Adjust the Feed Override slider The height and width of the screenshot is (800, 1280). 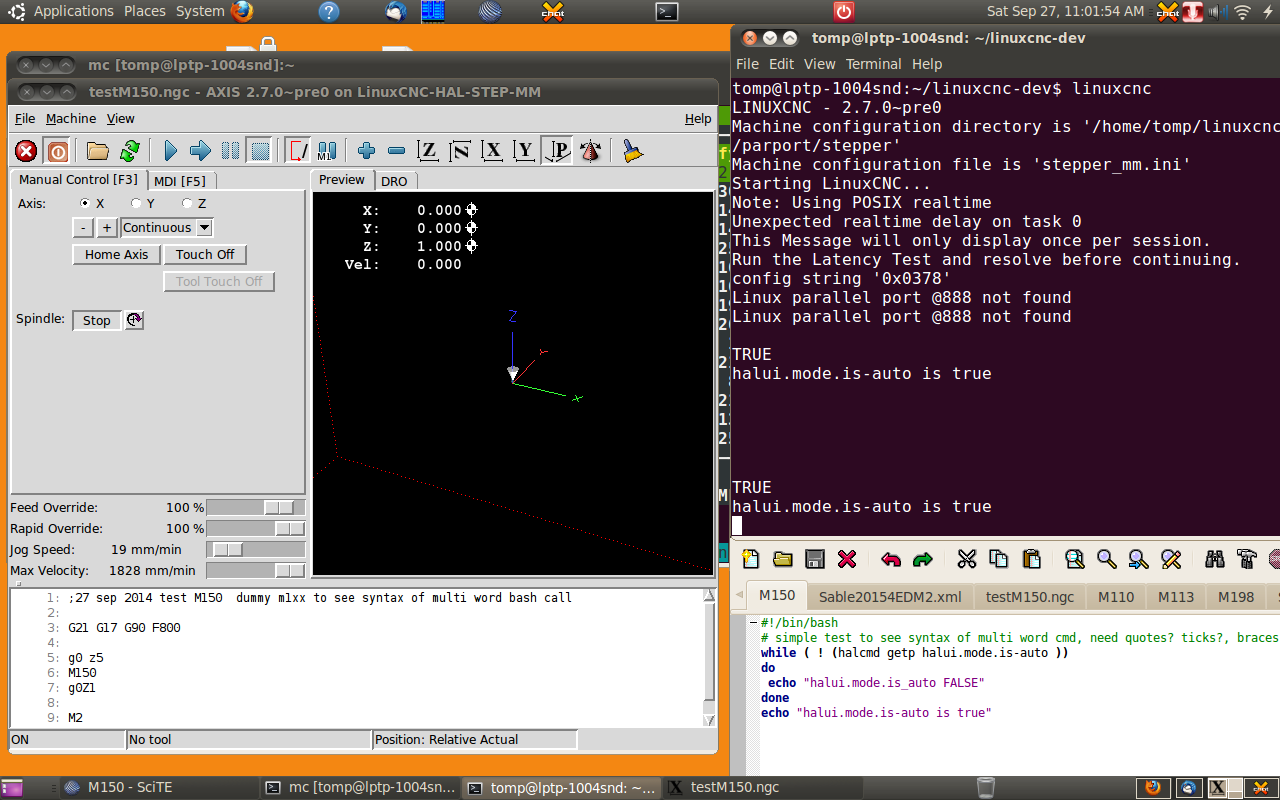(x=279, y=508)
